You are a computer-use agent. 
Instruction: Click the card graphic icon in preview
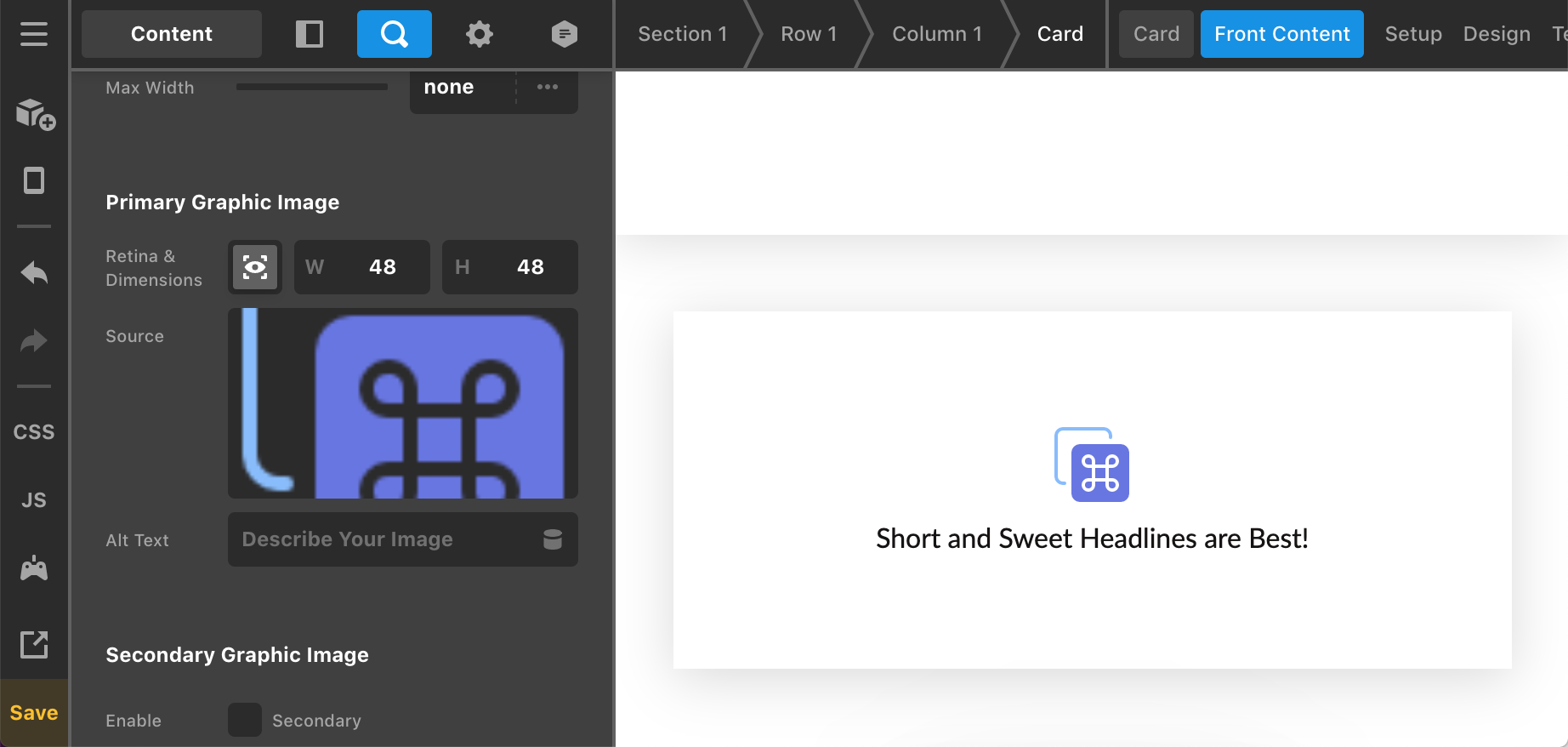point(1092,465)
